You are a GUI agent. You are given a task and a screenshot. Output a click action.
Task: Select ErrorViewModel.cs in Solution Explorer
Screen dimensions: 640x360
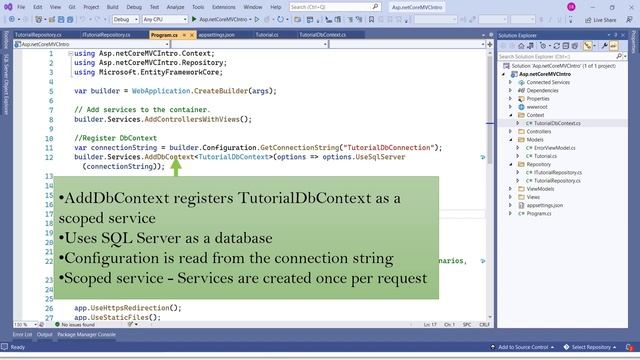tap(554, 148)
